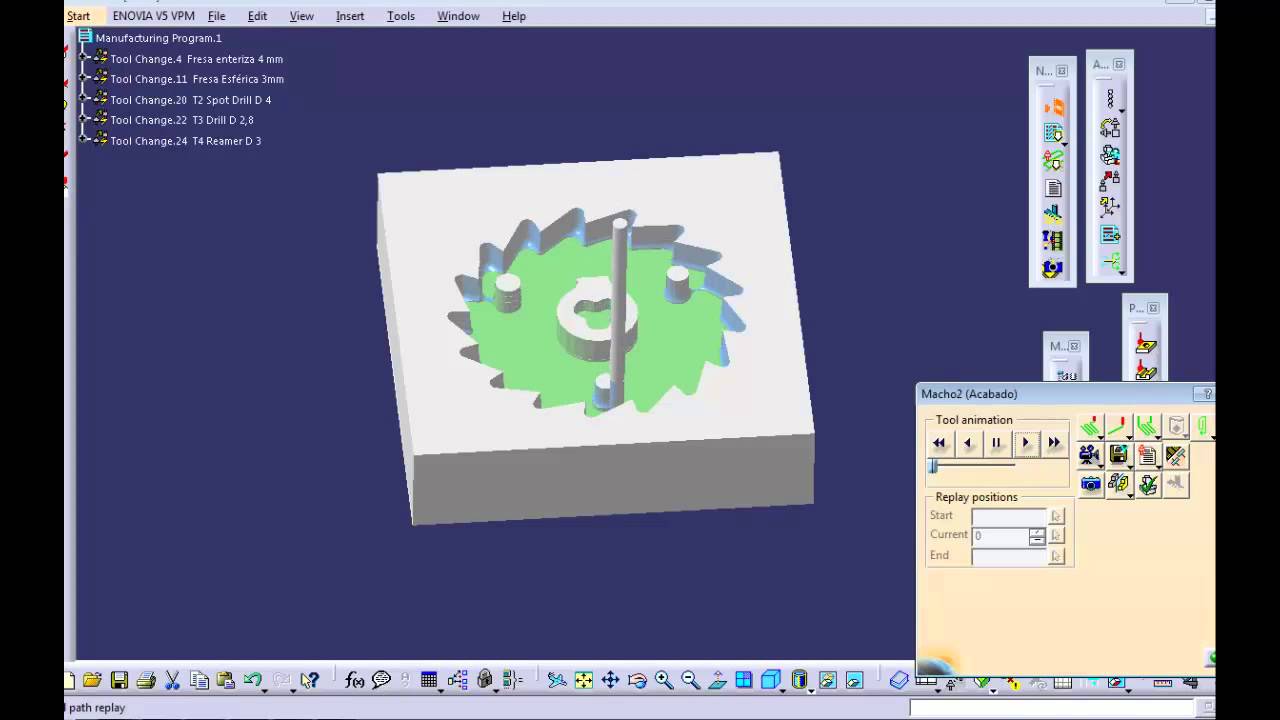Click the video camera recording icon
The image size is (1280, 720).
tap(1089, 455)
